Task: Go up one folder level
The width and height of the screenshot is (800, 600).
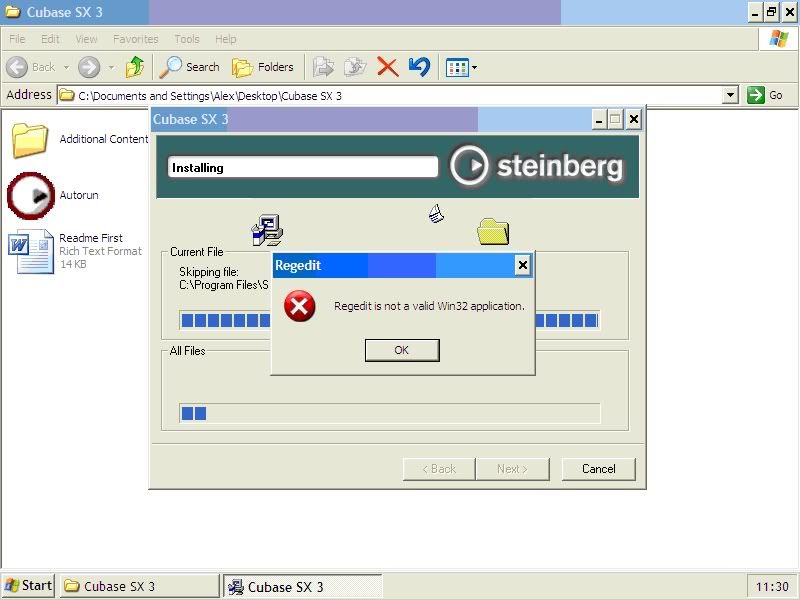Action: click(x=135, y=67)
